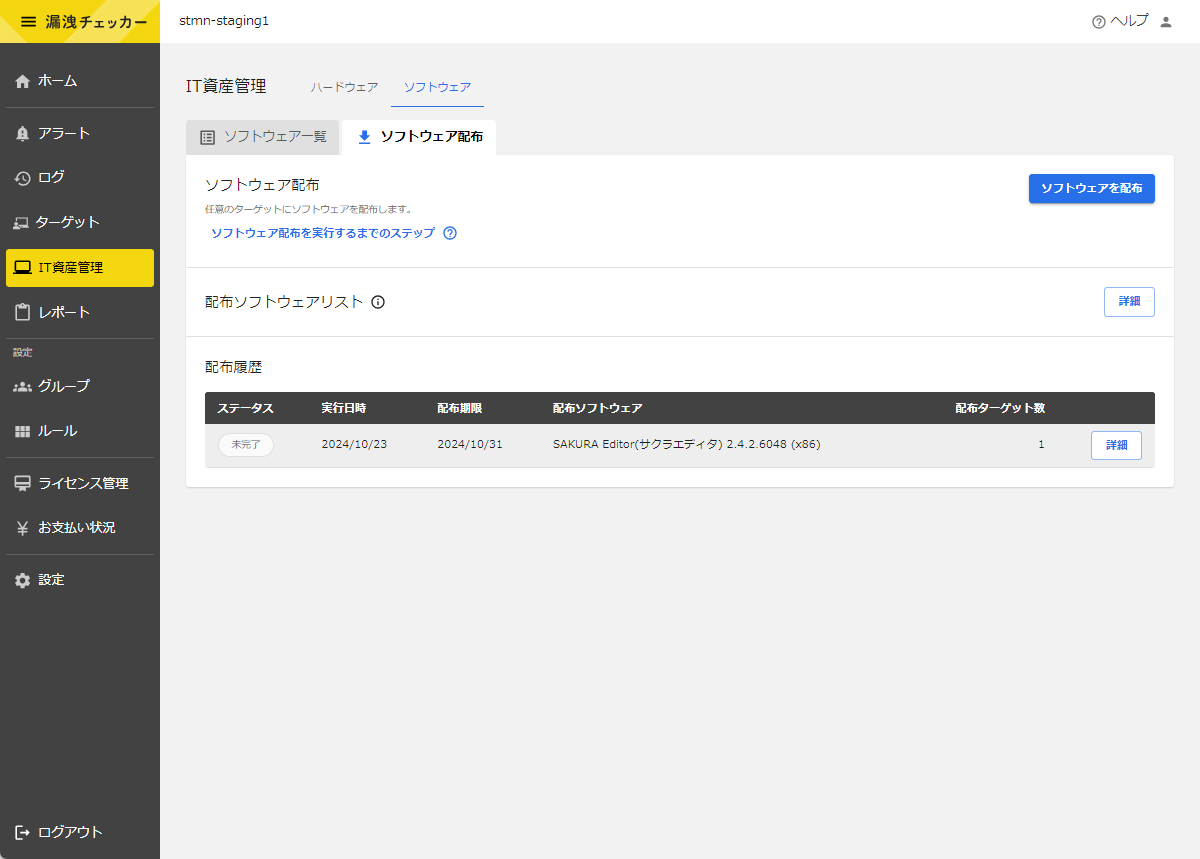Open the user account icon
This screenshot has width=1200, height=859.
(1165, 22)
